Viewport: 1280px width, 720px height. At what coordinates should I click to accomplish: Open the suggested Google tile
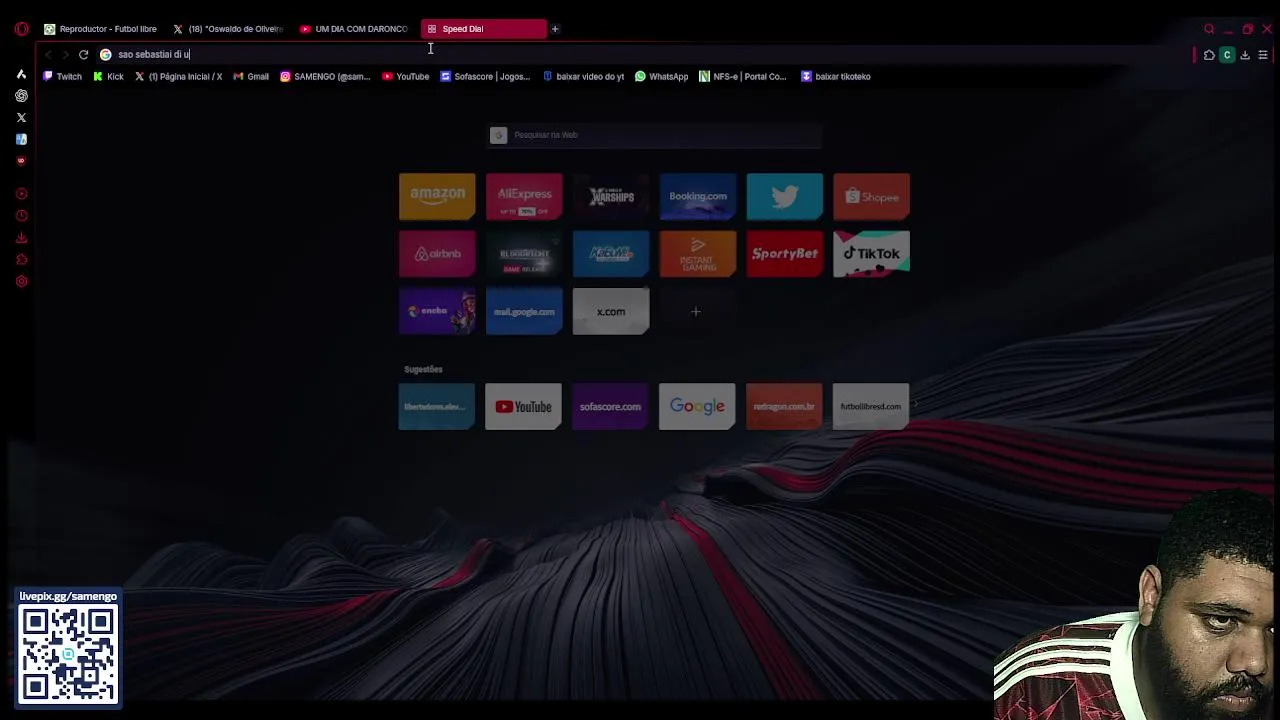pyautogui.click(x=697, y=407)
